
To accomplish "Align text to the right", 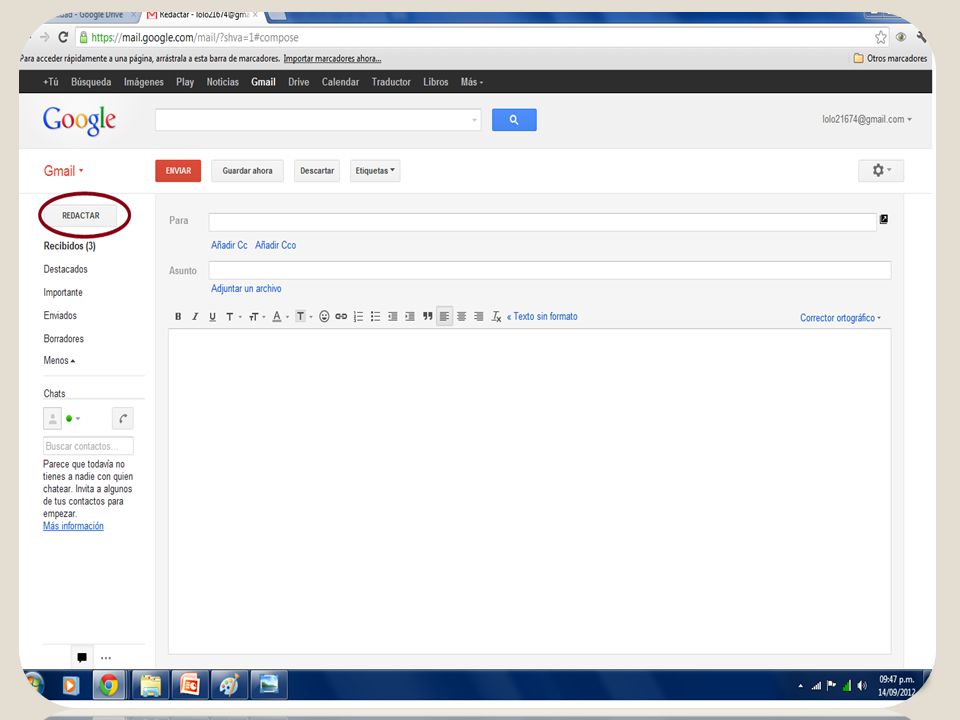I will pos(479,317).
